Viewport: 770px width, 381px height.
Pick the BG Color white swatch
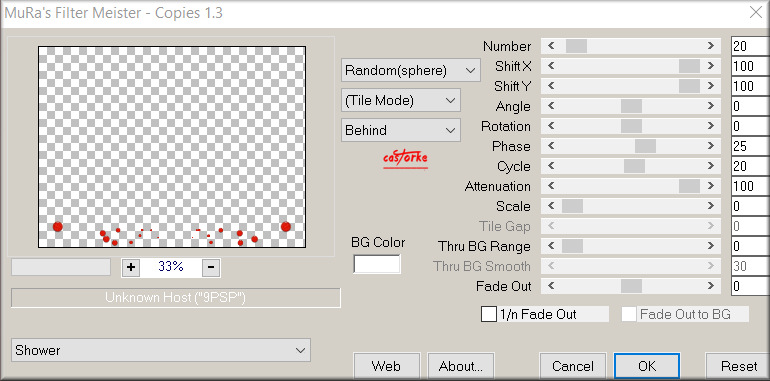click(377, 264)
